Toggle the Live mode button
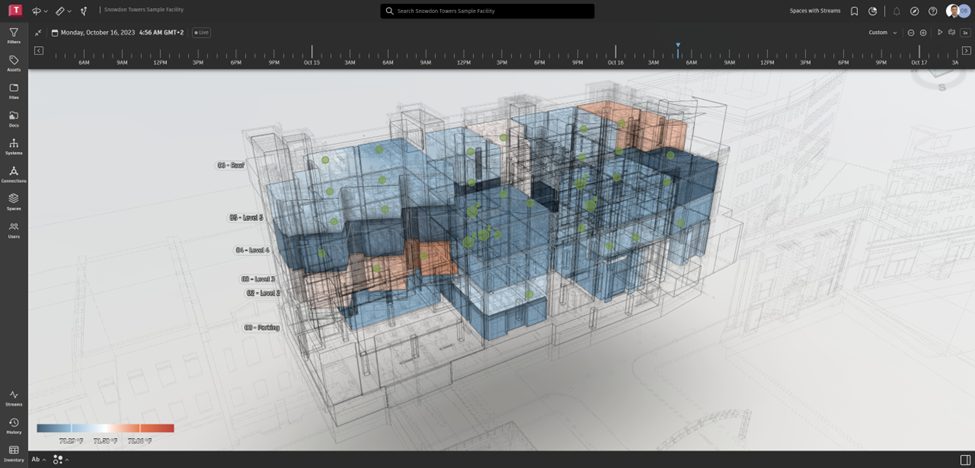This screenshot has height=468, width=975. 201,32
